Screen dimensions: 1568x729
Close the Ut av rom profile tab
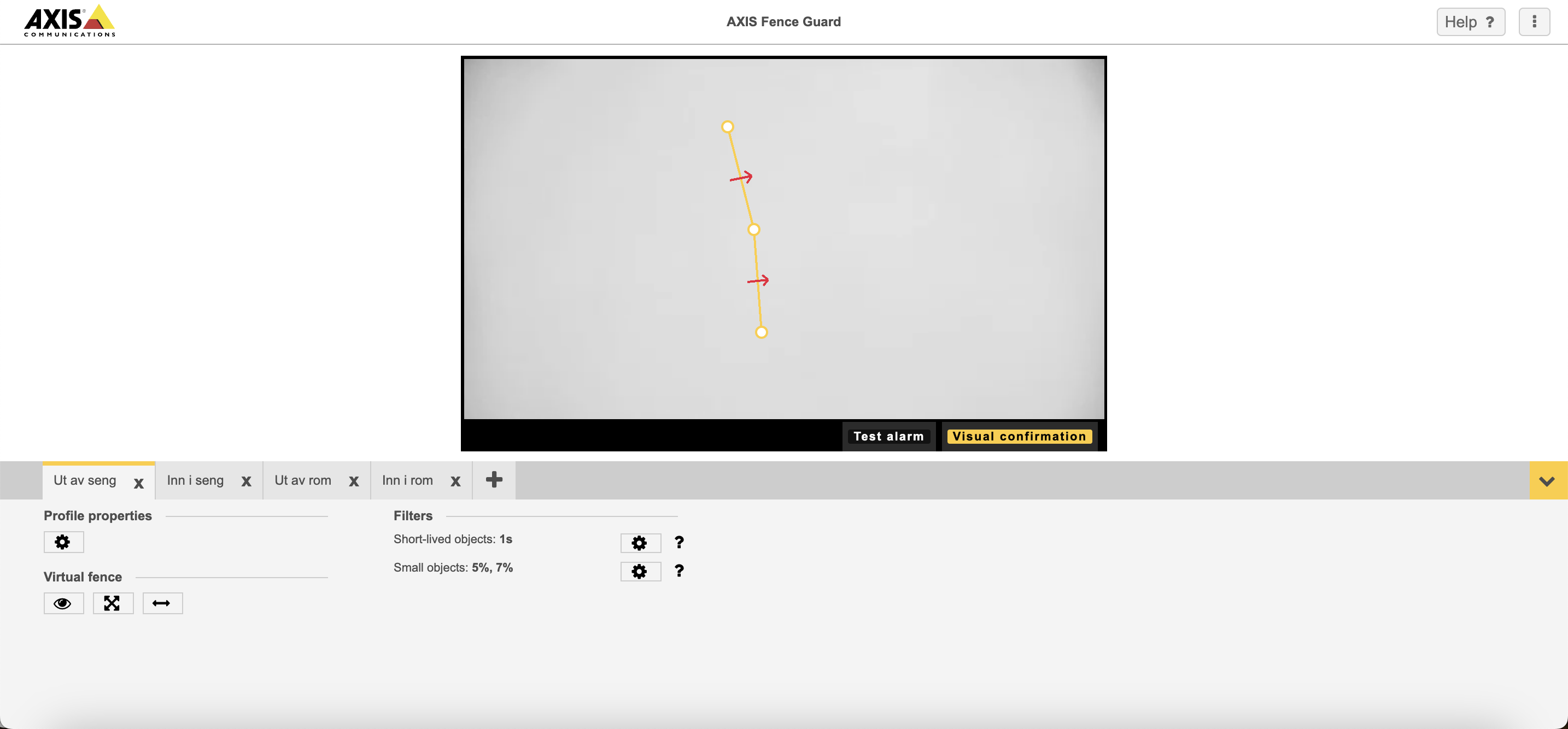click(x=354, y=480)
